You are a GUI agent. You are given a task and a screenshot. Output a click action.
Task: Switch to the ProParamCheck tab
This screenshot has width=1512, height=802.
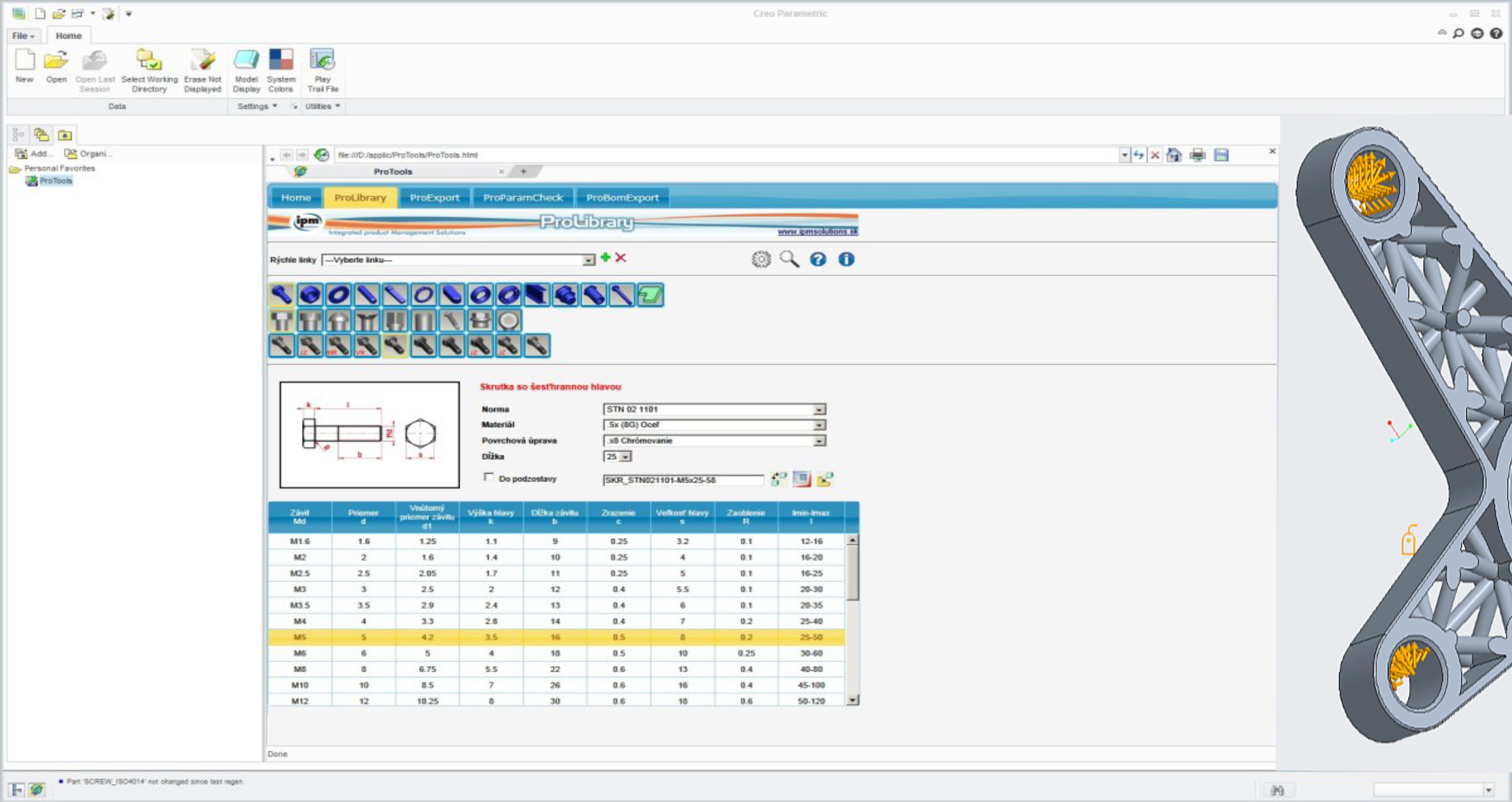tap(522, 198)
